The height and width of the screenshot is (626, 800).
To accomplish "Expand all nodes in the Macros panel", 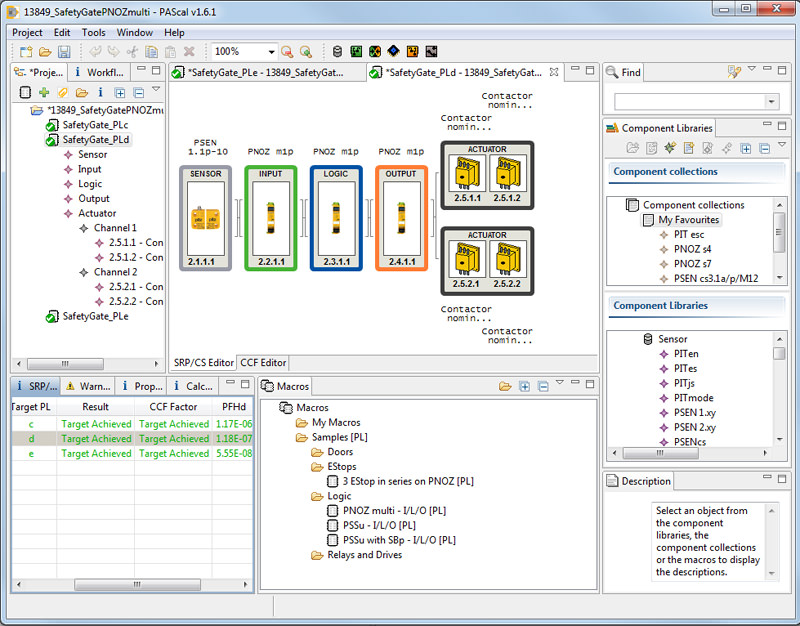I will coord(524,386).
